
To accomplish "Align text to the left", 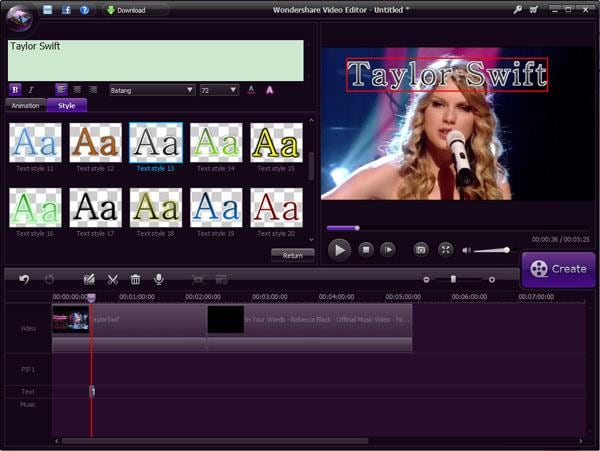I will coord(61,90).
